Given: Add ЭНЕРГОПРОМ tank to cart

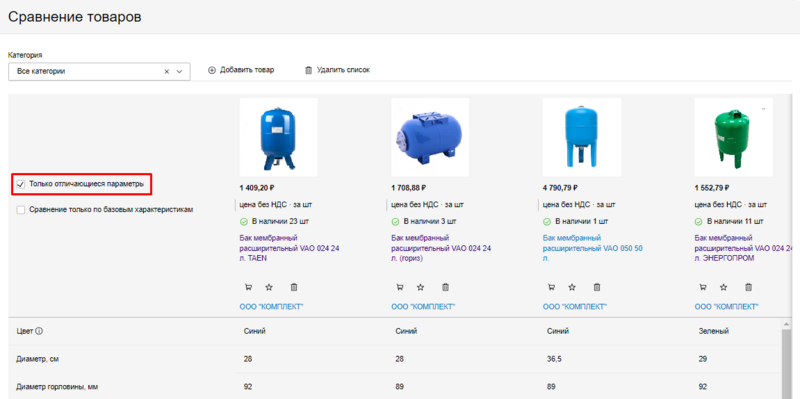Looking at the screenshot, I should [703, 287].
